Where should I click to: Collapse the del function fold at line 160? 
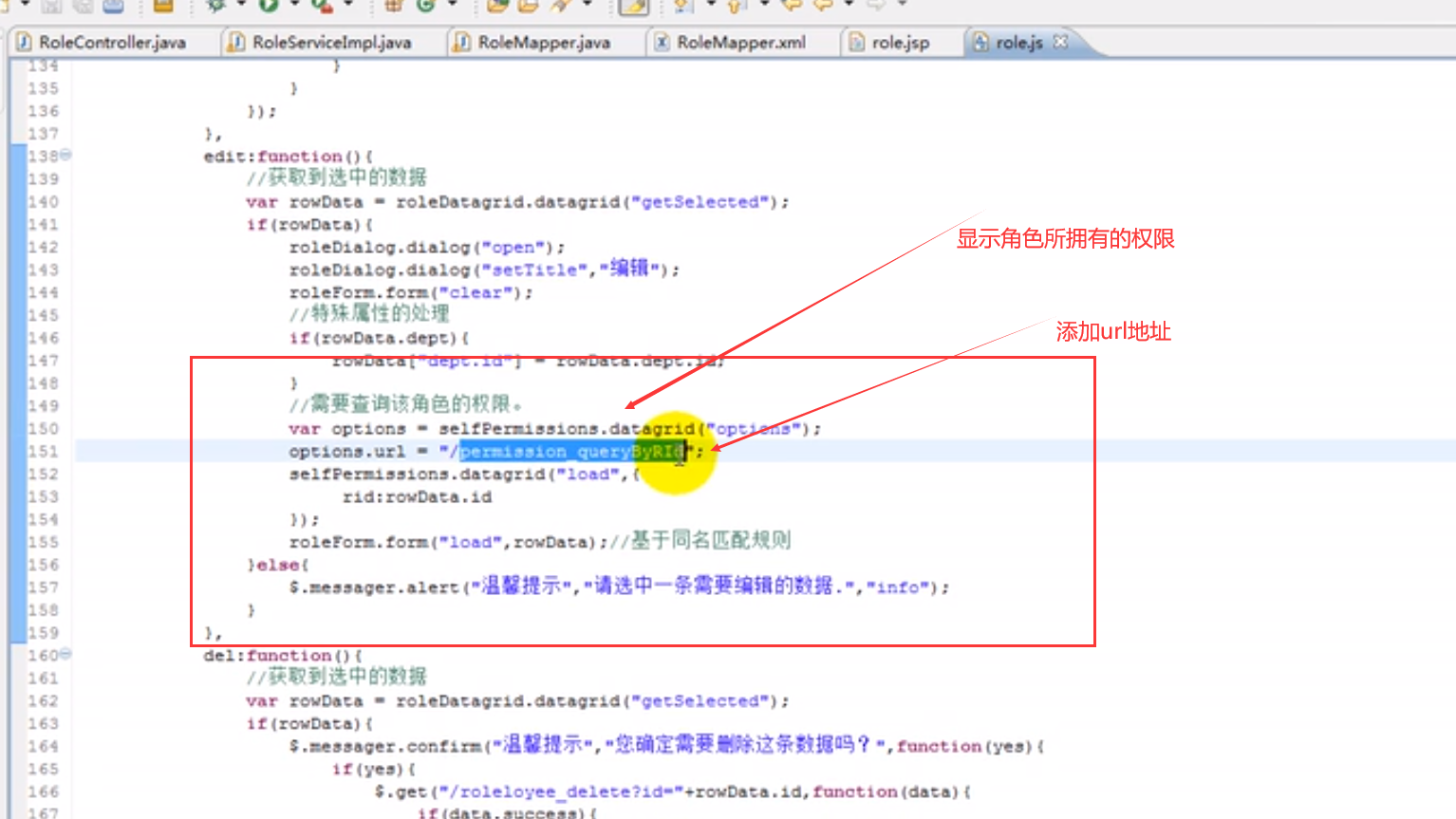[x=65, y=654]
